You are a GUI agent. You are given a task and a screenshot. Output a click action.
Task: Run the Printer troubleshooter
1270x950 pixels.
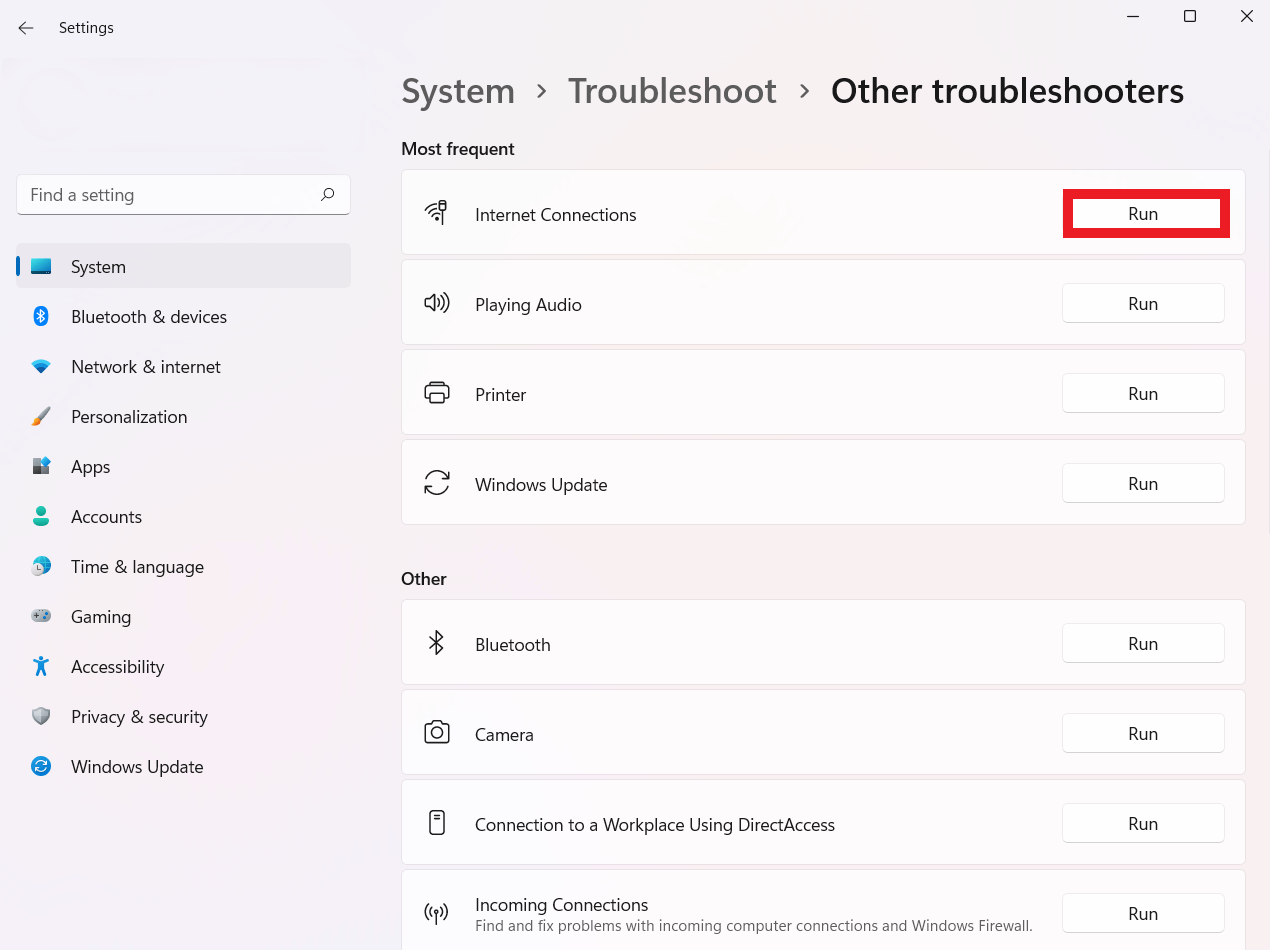click(x=1143, y=394)
